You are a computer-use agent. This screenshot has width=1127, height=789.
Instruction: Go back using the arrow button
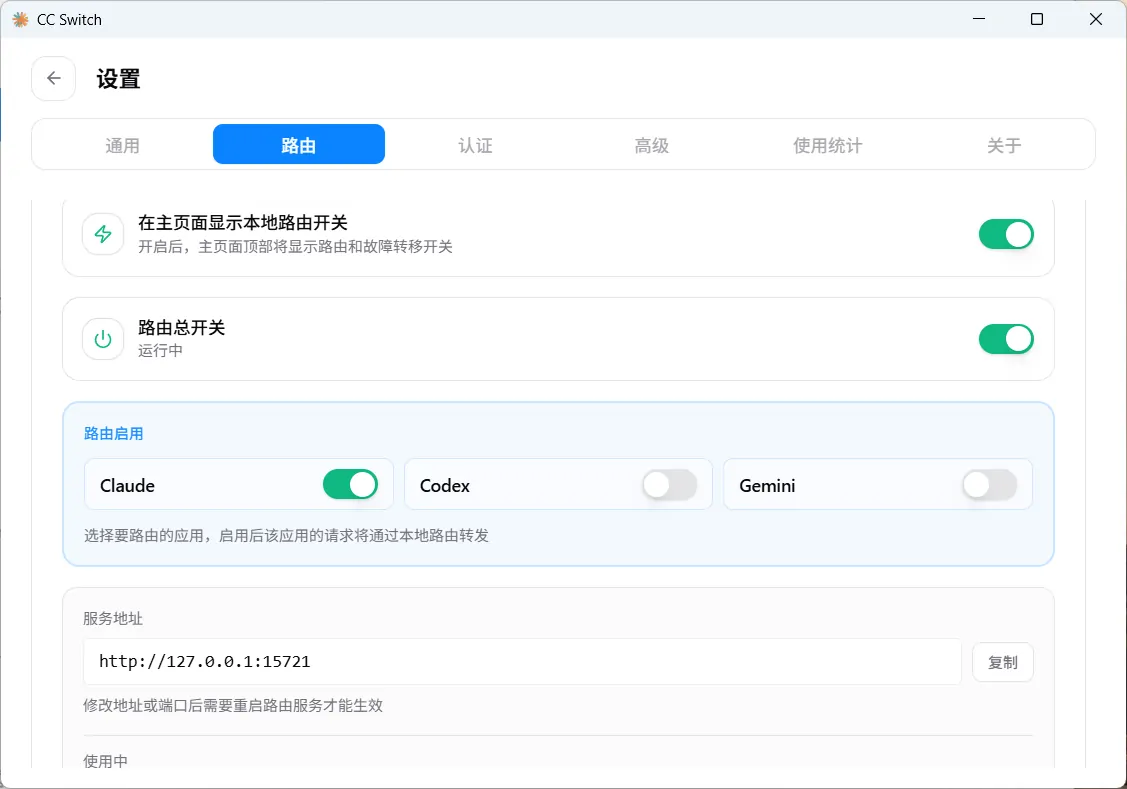pyautogui.click(x=53, y=78)
